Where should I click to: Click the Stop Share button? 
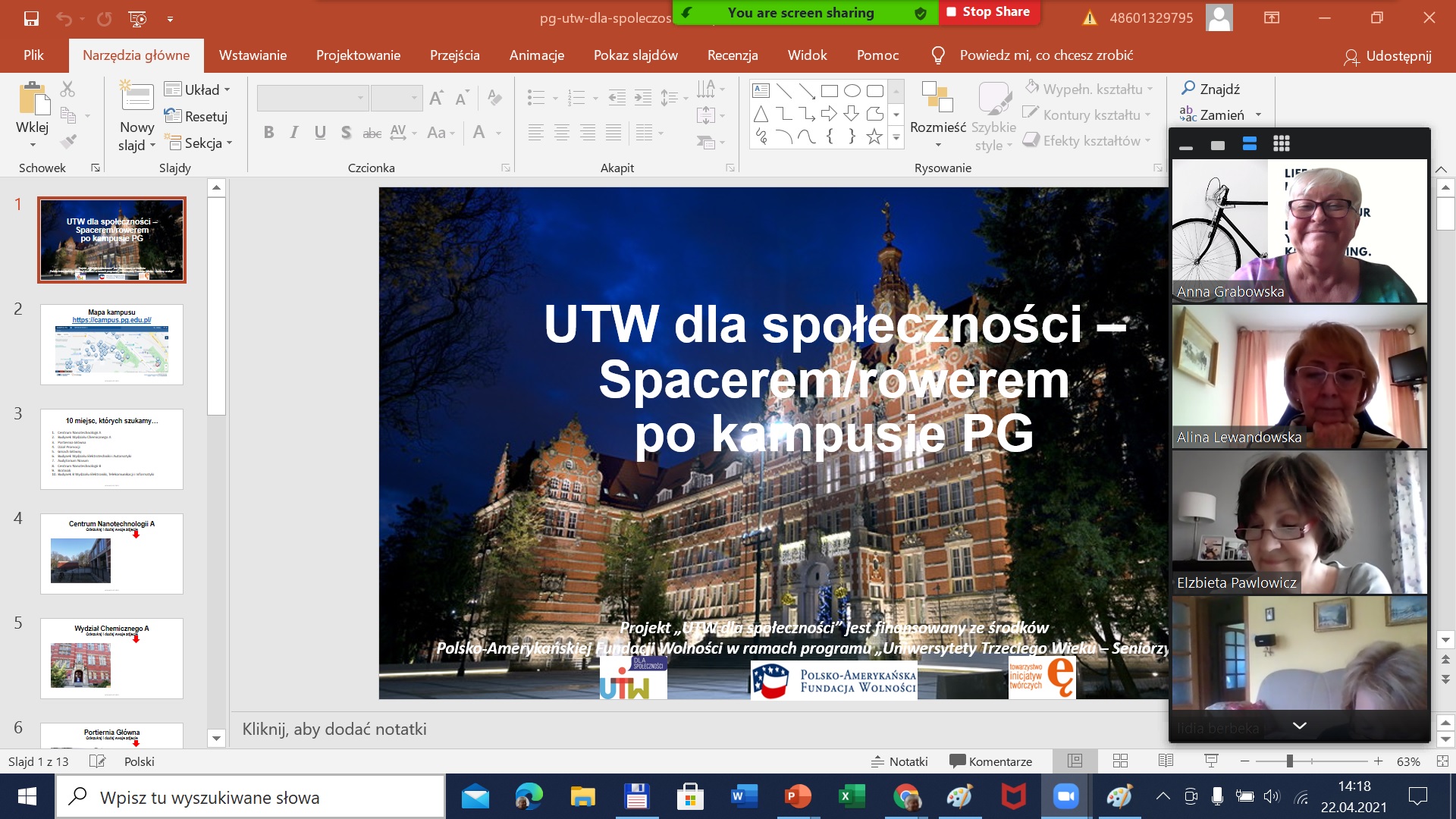click(x=989, y=12)
